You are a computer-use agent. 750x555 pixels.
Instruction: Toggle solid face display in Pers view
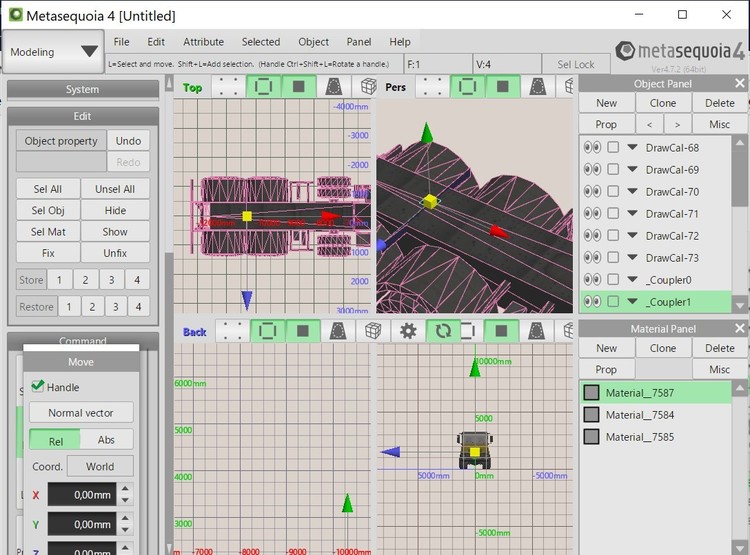tap(503, 87)
